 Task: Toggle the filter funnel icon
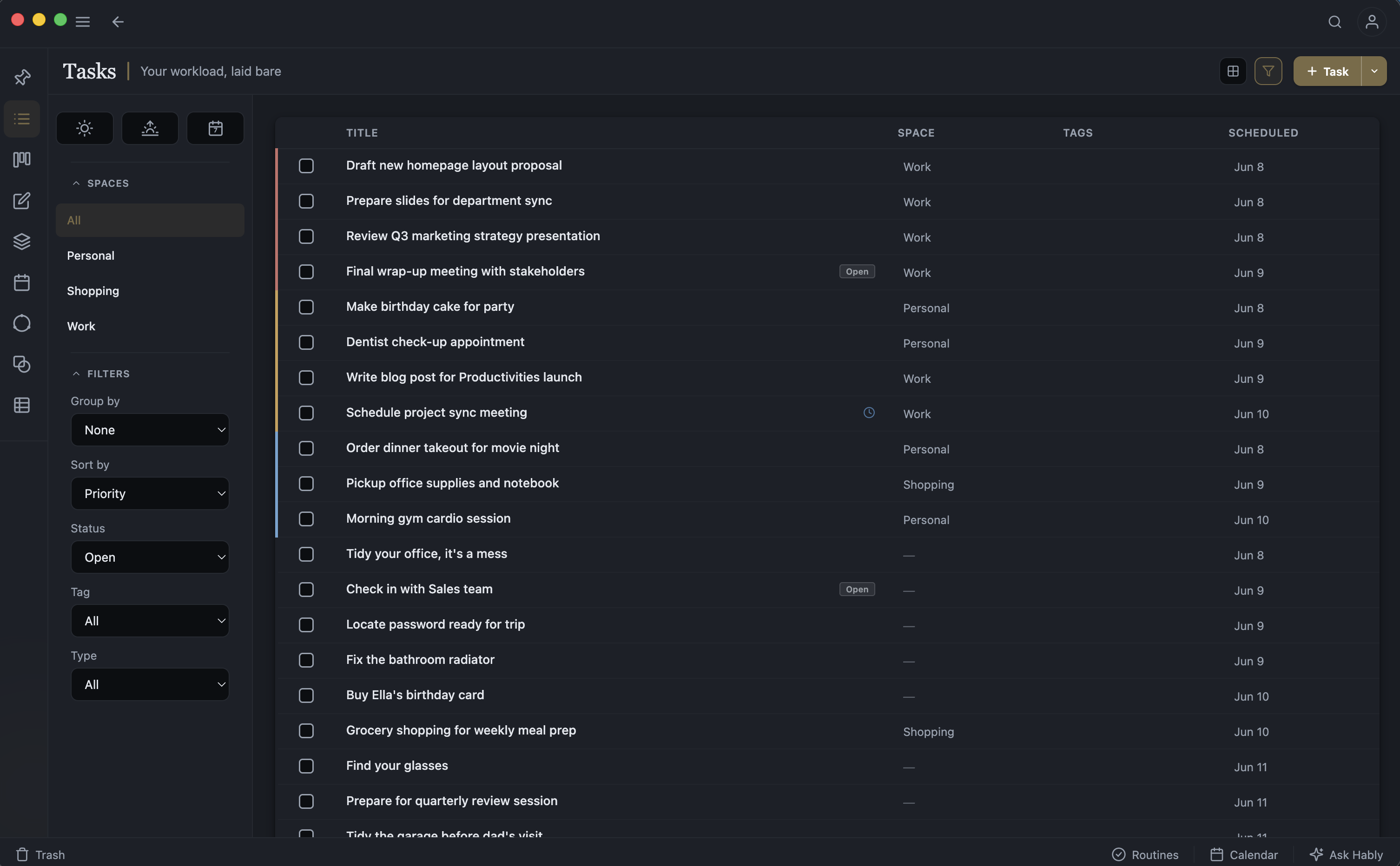point(1268,71)
